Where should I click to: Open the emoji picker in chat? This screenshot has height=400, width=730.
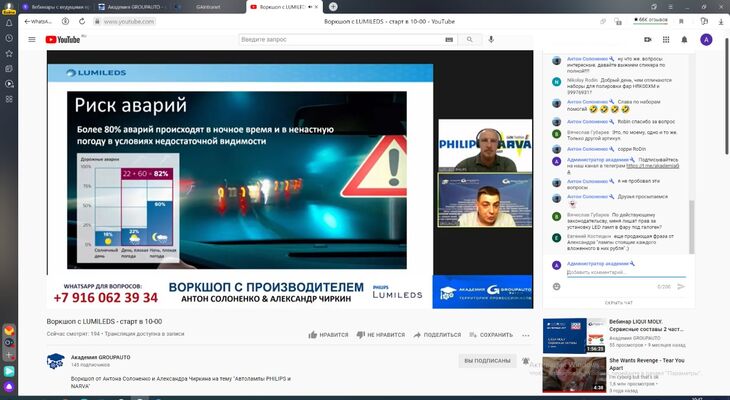[x=556, y=286]
